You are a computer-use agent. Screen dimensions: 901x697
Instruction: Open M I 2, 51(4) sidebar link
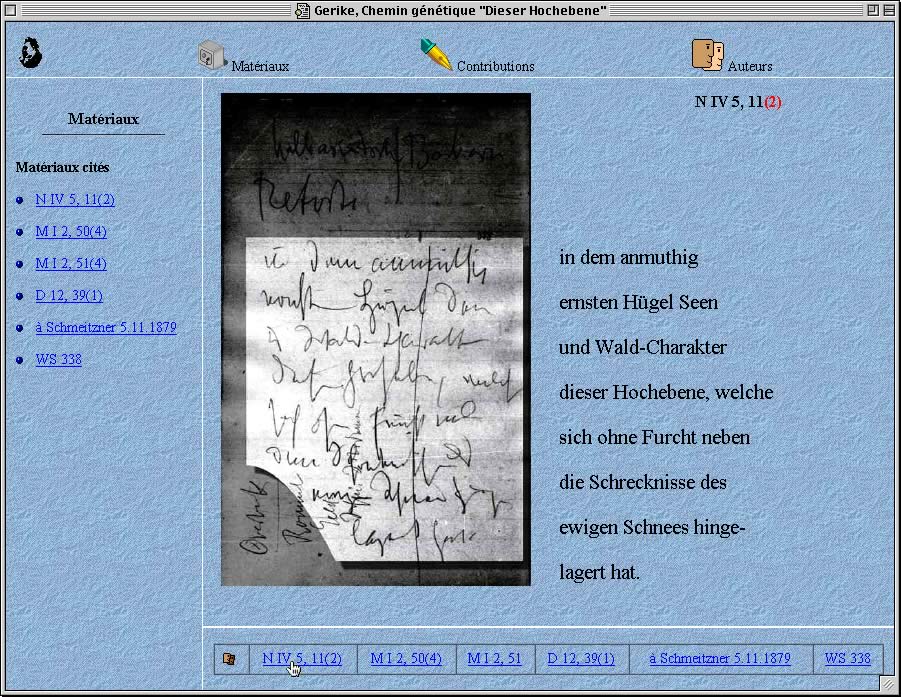[x=71, y=264]
